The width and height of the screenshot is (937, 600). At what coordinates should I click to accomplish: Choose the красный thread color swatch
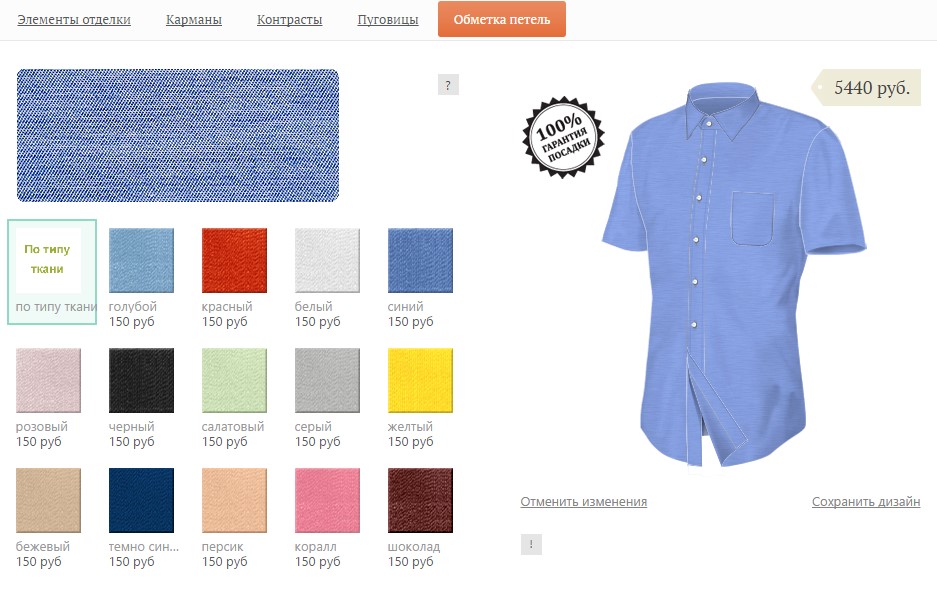(234, 261)
